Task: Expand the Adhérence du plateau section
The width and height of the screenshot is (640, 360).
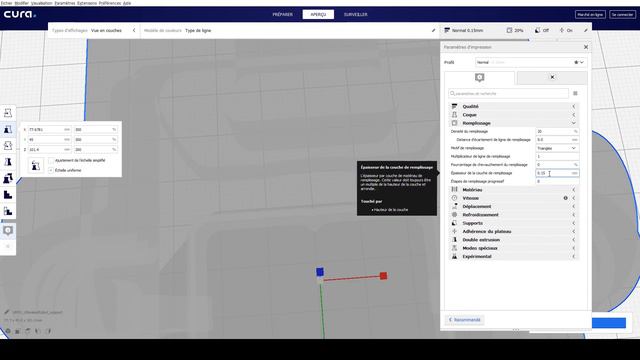Action: tap(513, 231)
